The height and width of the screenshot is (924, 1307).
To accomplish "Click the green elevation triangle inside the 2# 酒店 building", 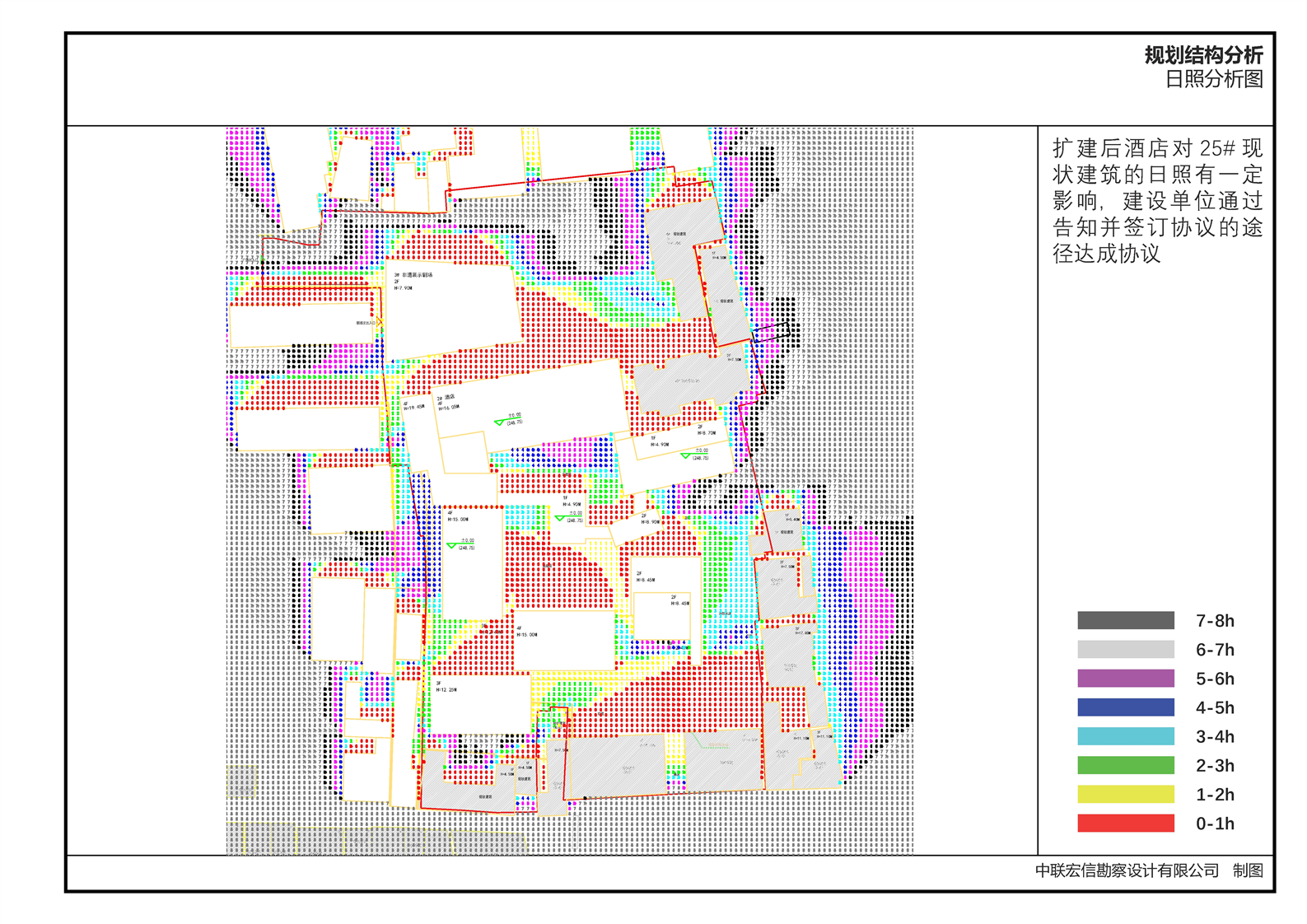I will [x=499, y=422].
